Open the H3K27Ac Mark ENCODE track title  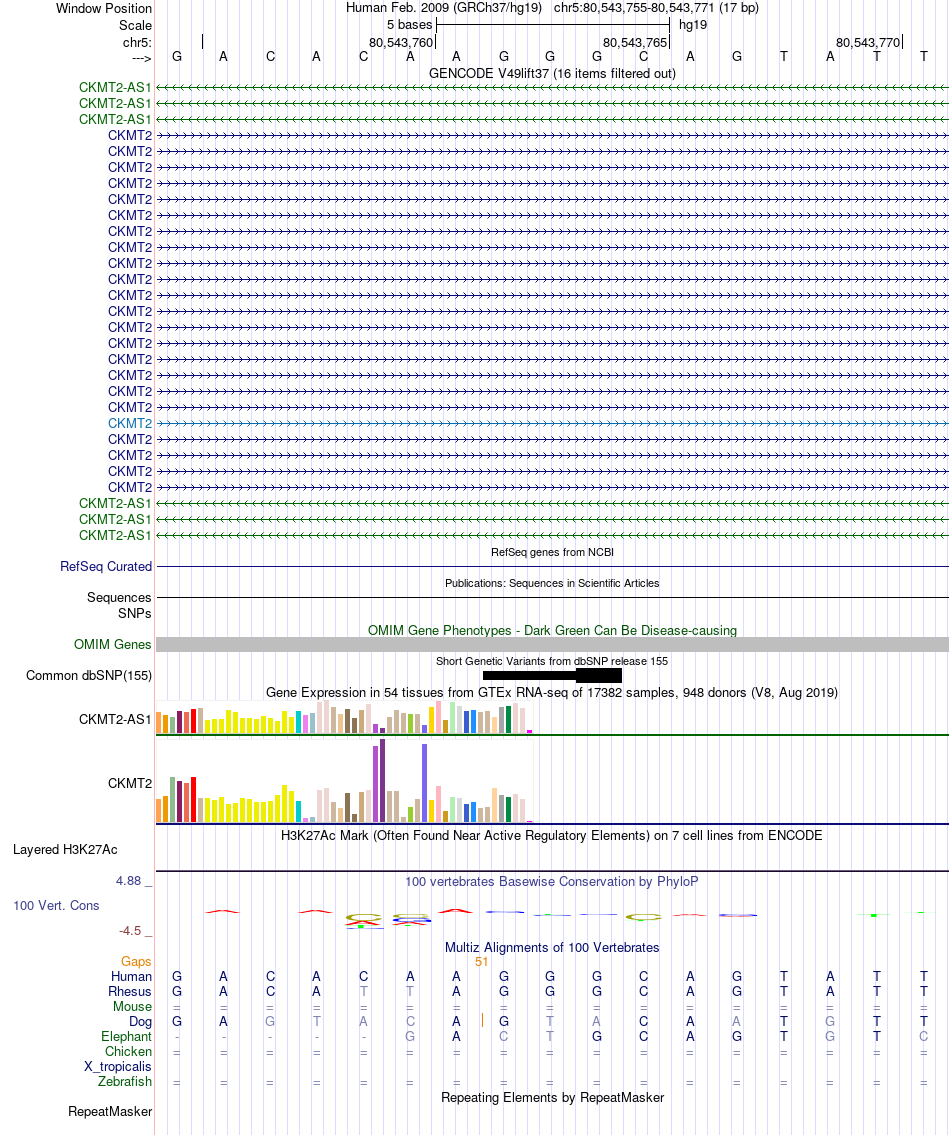tap(552, 835)
